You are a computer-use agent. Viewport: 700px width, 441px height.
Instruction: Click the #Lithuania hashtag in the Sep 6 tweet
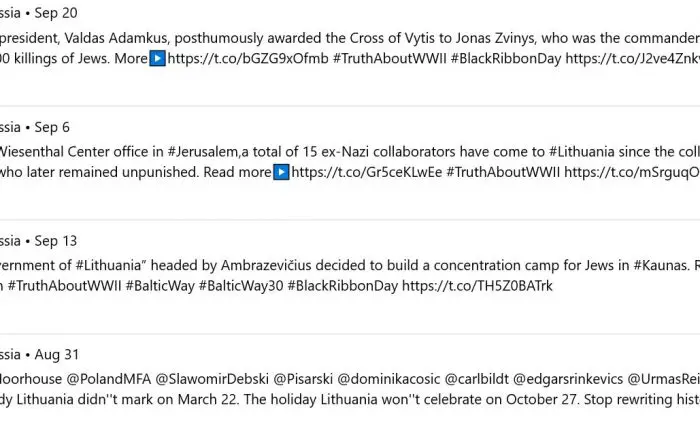[x=582, y=152]
